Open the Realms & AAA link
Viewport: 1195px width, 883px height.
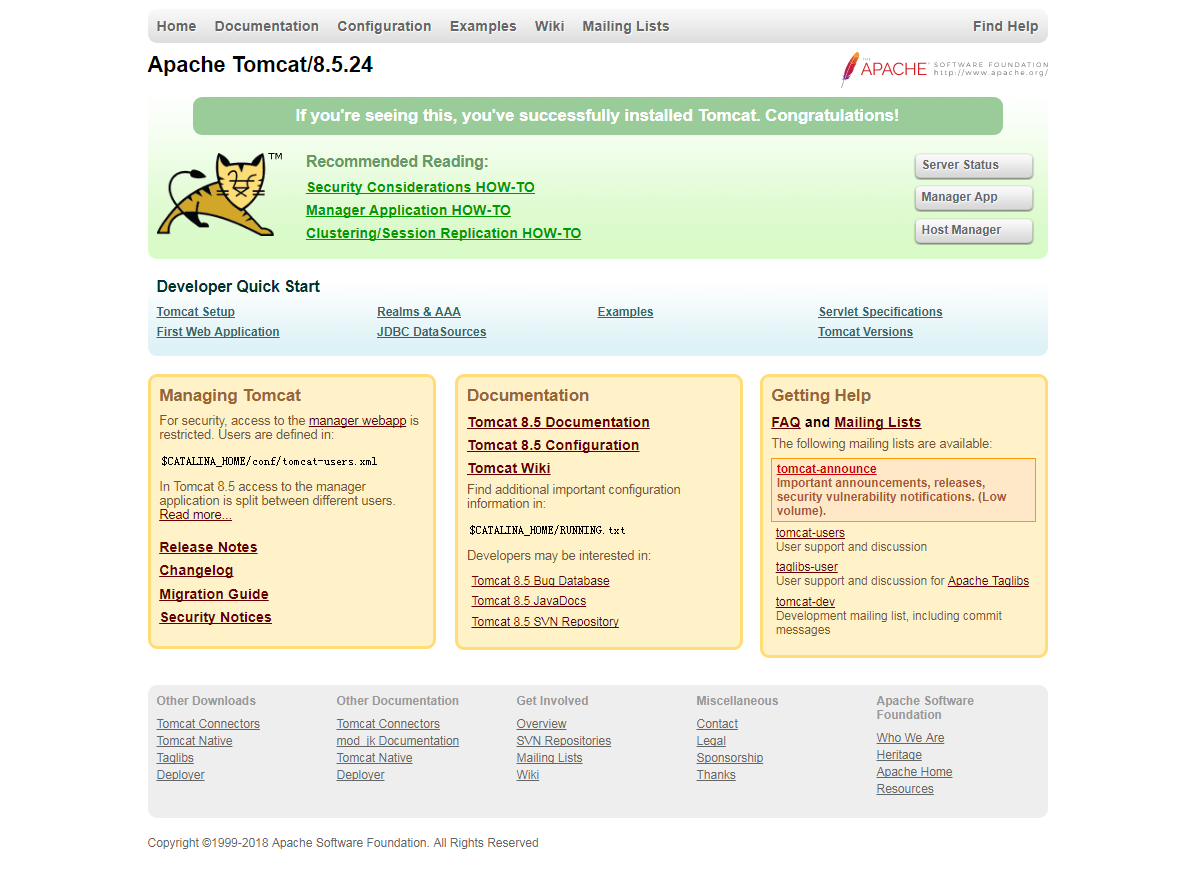[x=418, y=312]
